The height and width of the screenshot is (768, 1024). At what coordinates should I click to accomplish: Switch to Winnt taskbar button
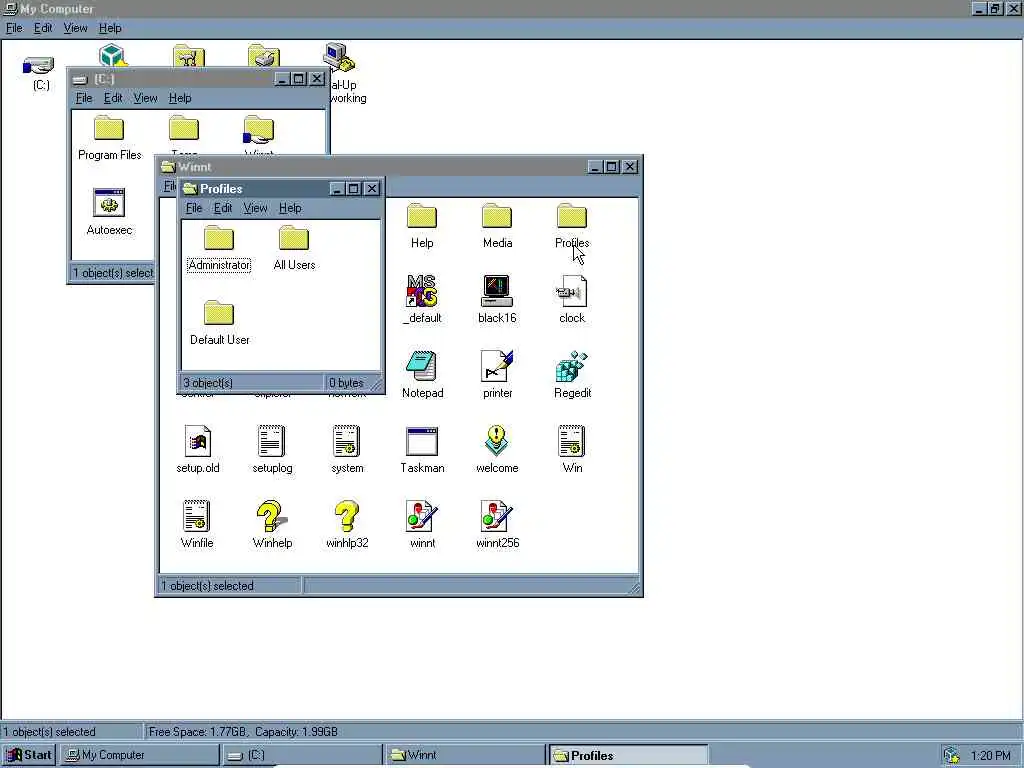point(464,755)
